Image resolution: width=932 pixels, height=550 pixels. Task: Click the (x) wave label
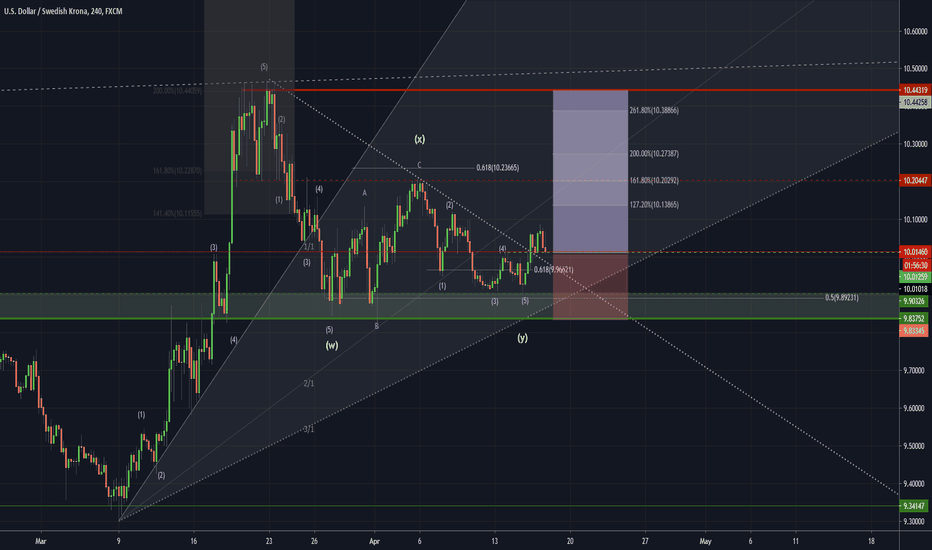tap(420, 140)
